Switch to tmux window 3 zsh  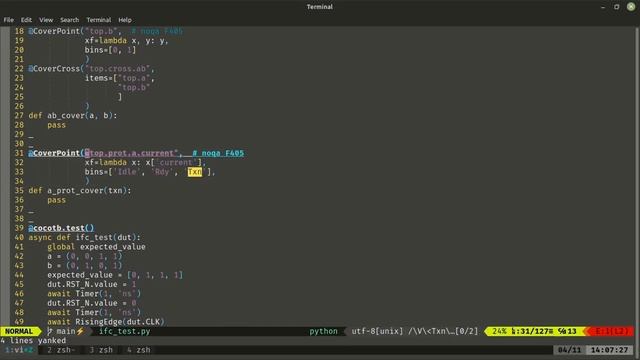tap(101, 350)
